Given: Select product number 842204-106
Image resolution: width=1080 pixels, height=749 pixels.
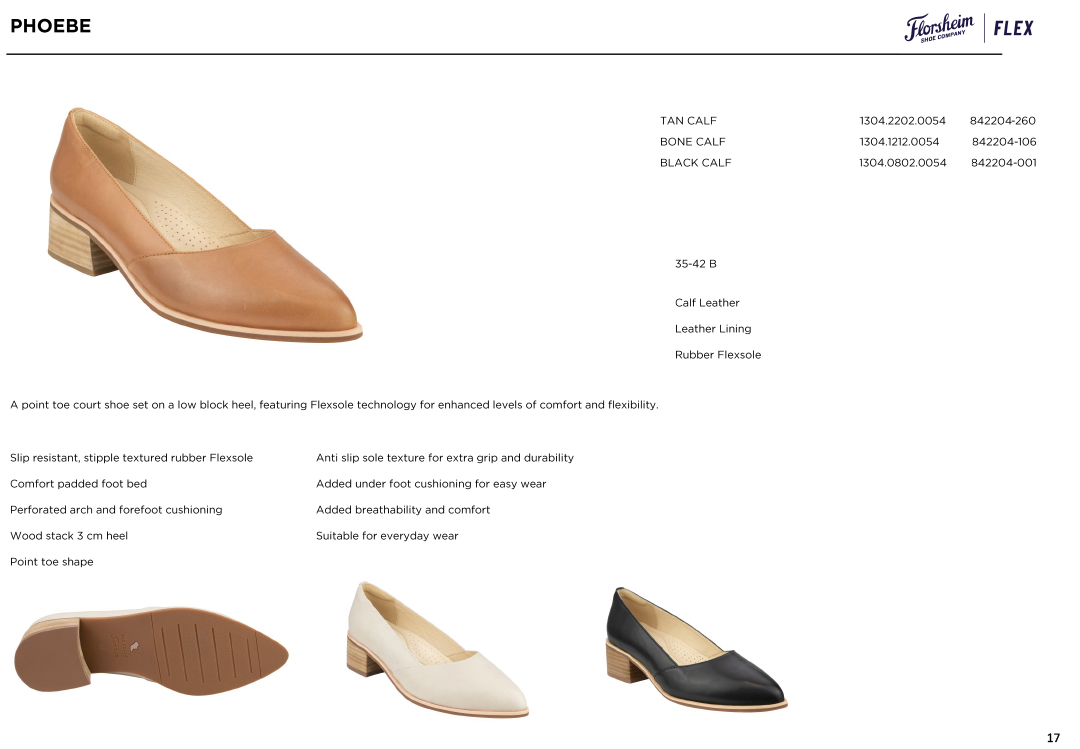Looking at the screenshot, I should click(x=1003, y=142).
